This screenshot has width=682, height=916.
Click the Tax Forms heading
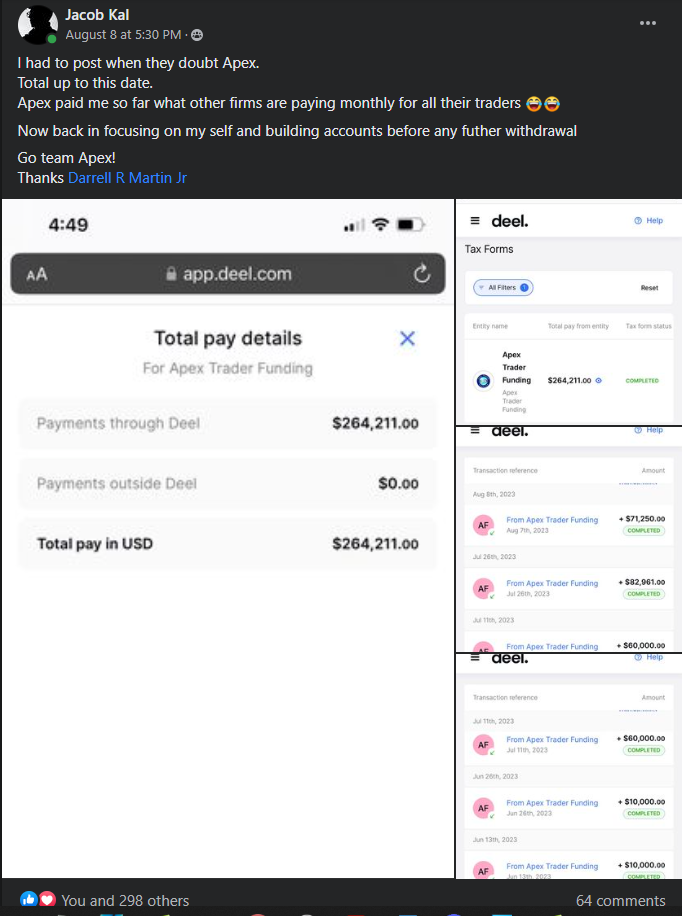click(489, 249)
